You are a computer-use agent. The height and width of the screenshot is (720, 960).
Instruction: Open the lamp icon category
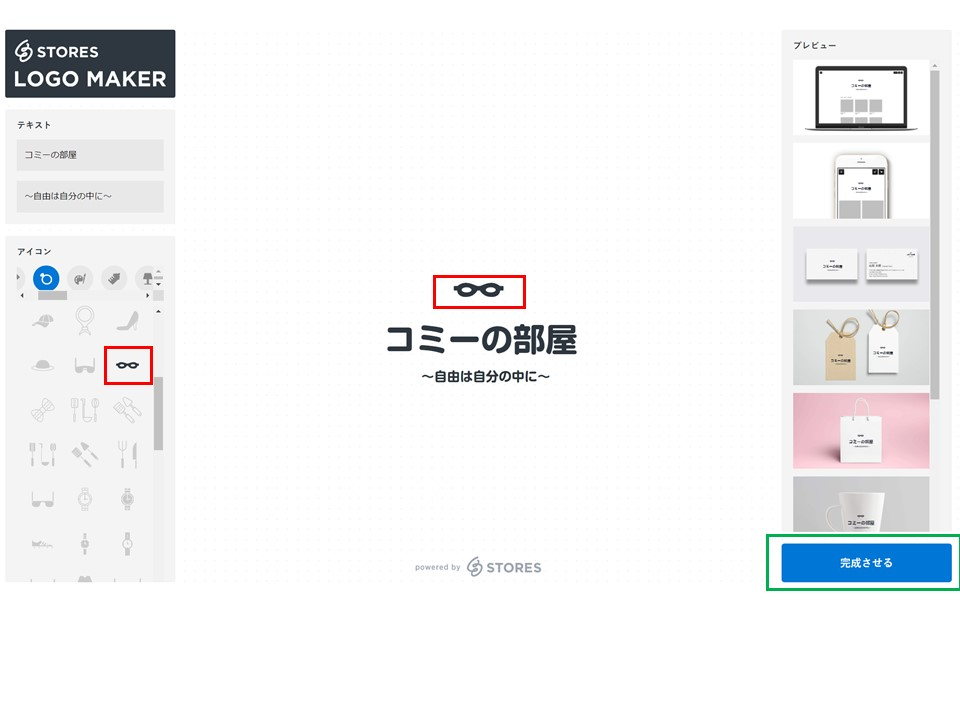(x=146, y=279)
